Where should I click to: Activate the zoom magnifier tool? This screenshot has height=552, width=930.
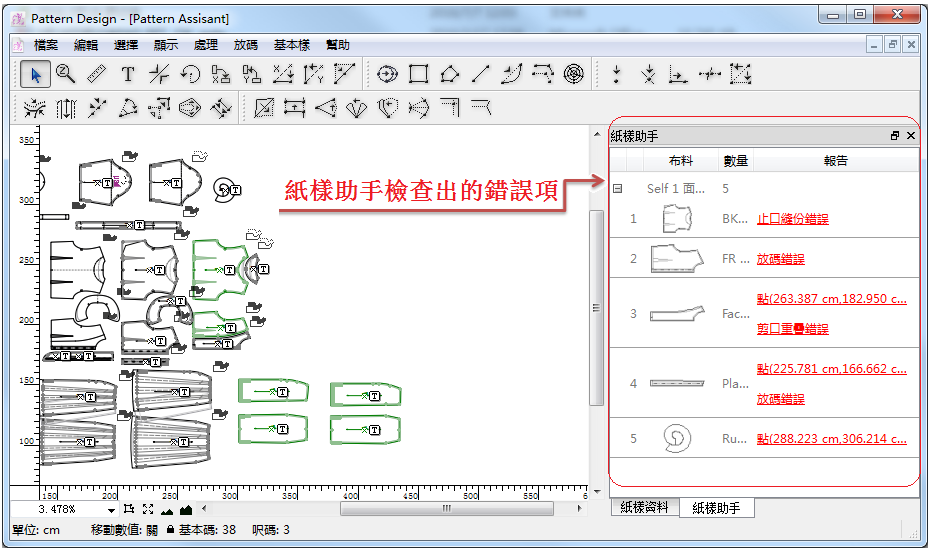pyautogui.click(x=66, y=74)
